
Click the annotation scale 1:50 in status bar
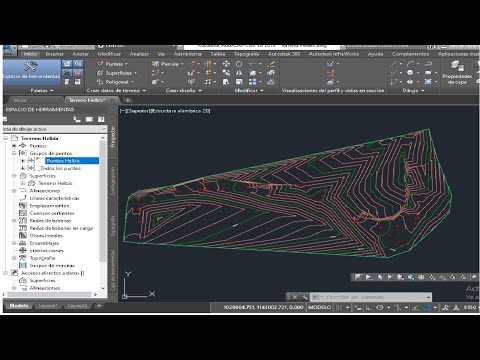point(470,307)
